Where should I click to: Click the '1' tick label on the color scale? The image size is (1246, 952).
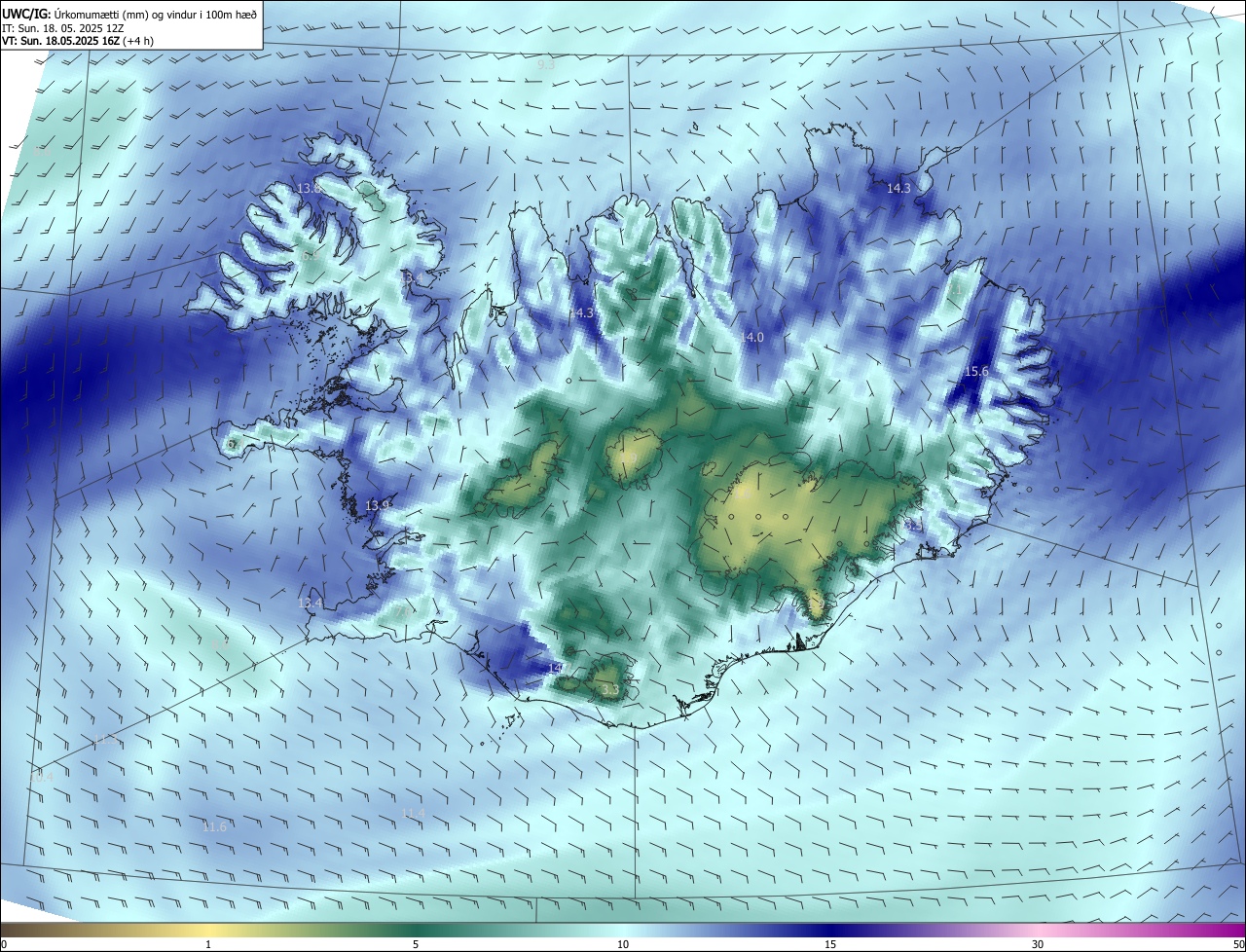(208, 944)
